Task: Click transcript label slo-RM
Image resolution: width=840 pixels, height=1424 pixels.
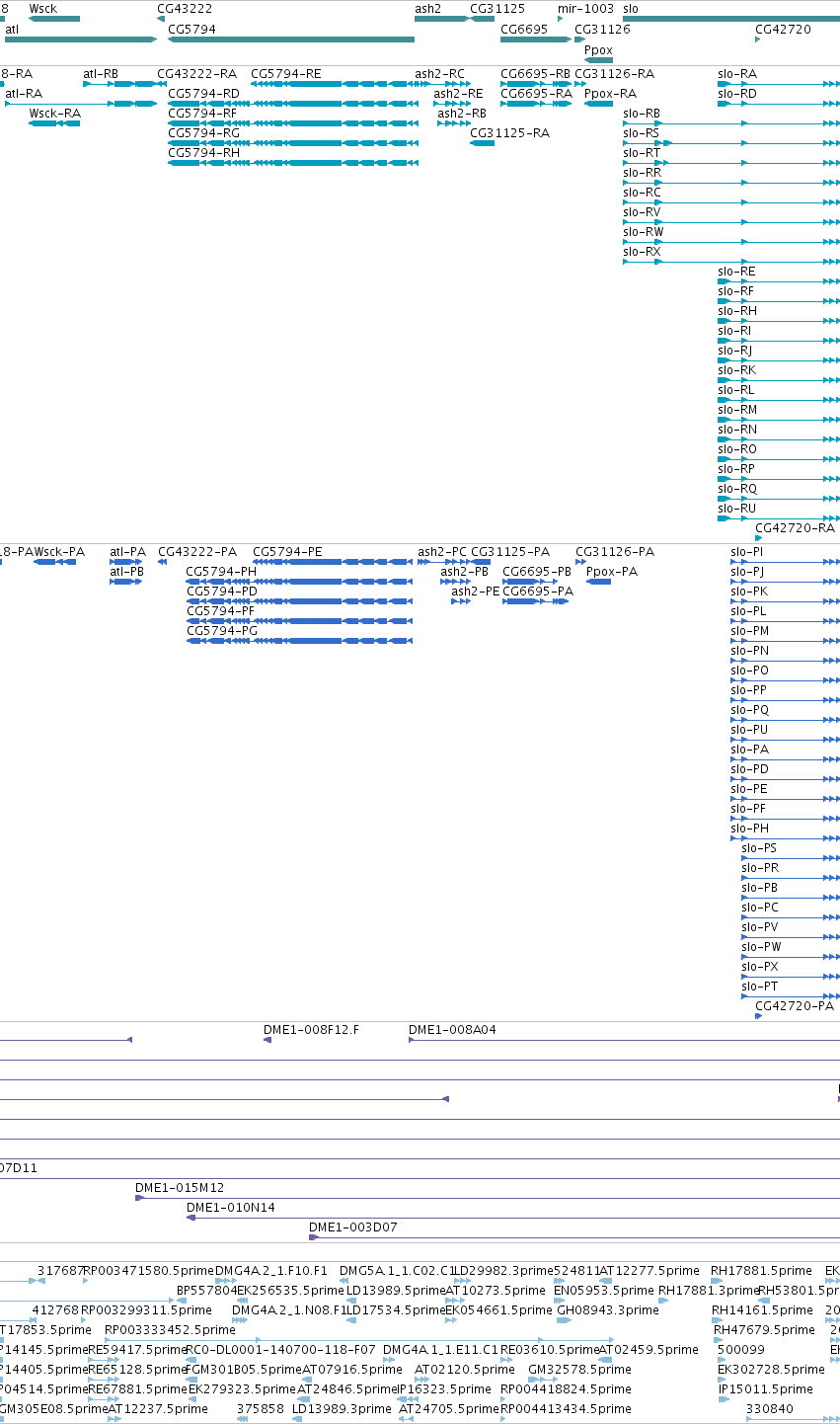Action: pyautogui.click(x=737, y=410)
